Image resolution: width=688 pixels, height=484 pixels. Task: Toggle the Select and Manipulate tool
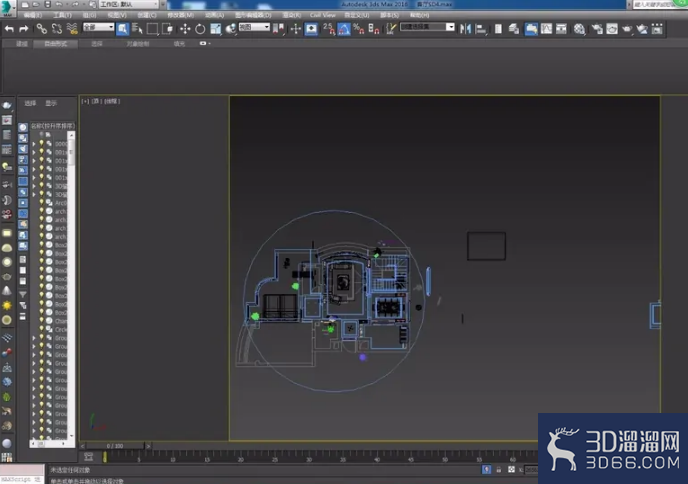click(296, 29)
